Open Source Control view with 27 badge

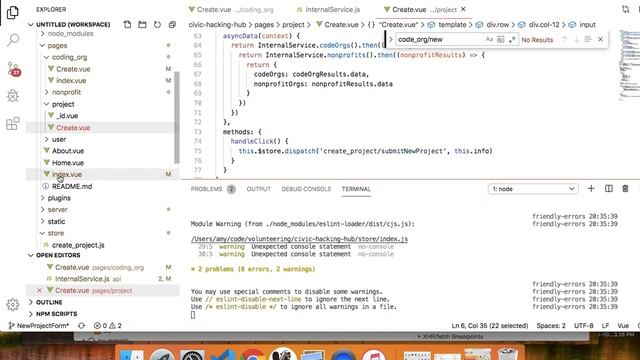tap(13, 69)
